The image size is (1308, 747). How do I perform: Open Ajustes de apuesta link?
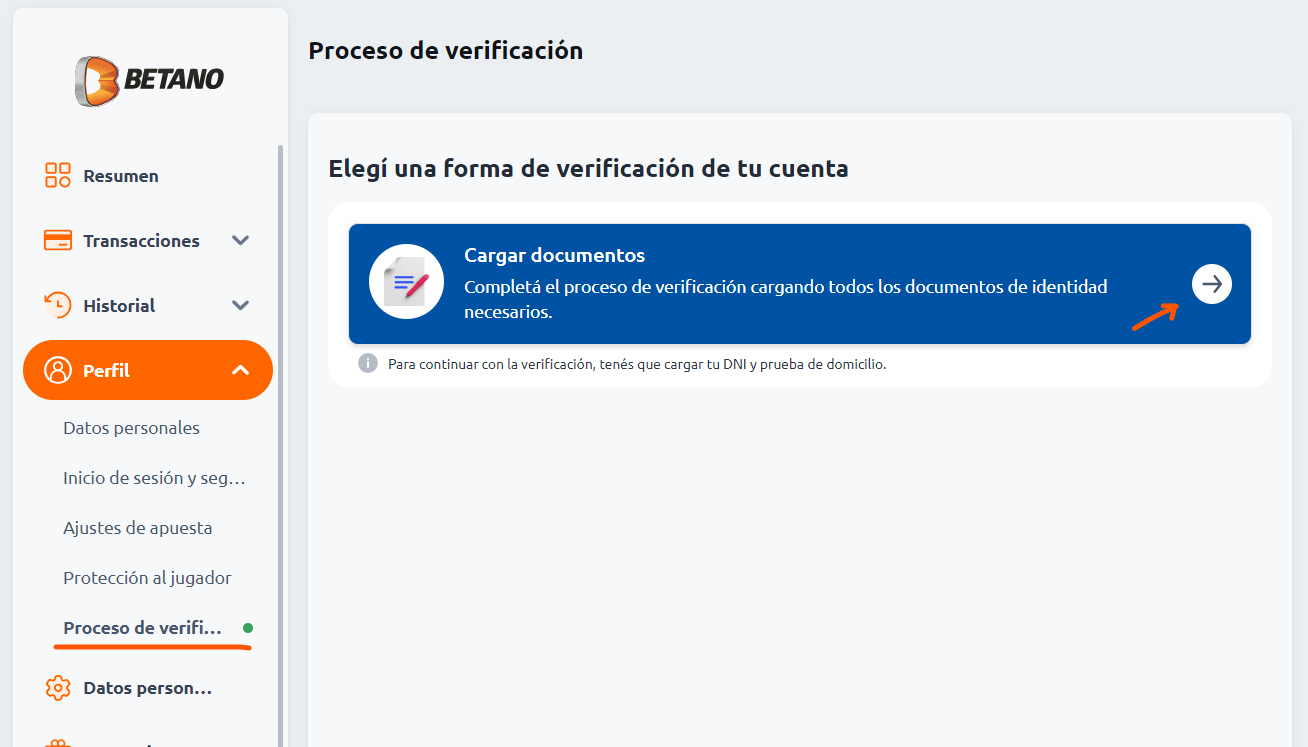click(138, 528)
